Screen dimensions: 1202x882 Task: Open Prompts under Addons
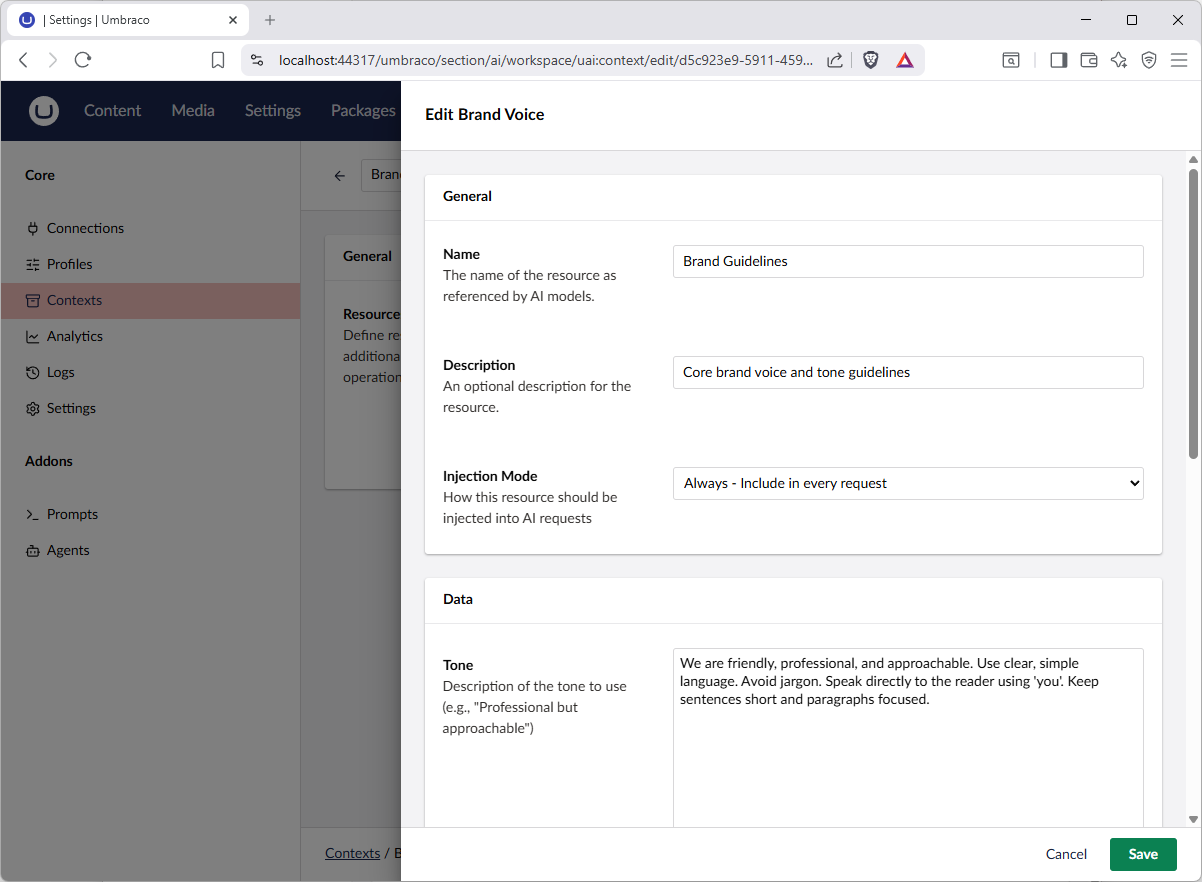click(x=70, y=514)
